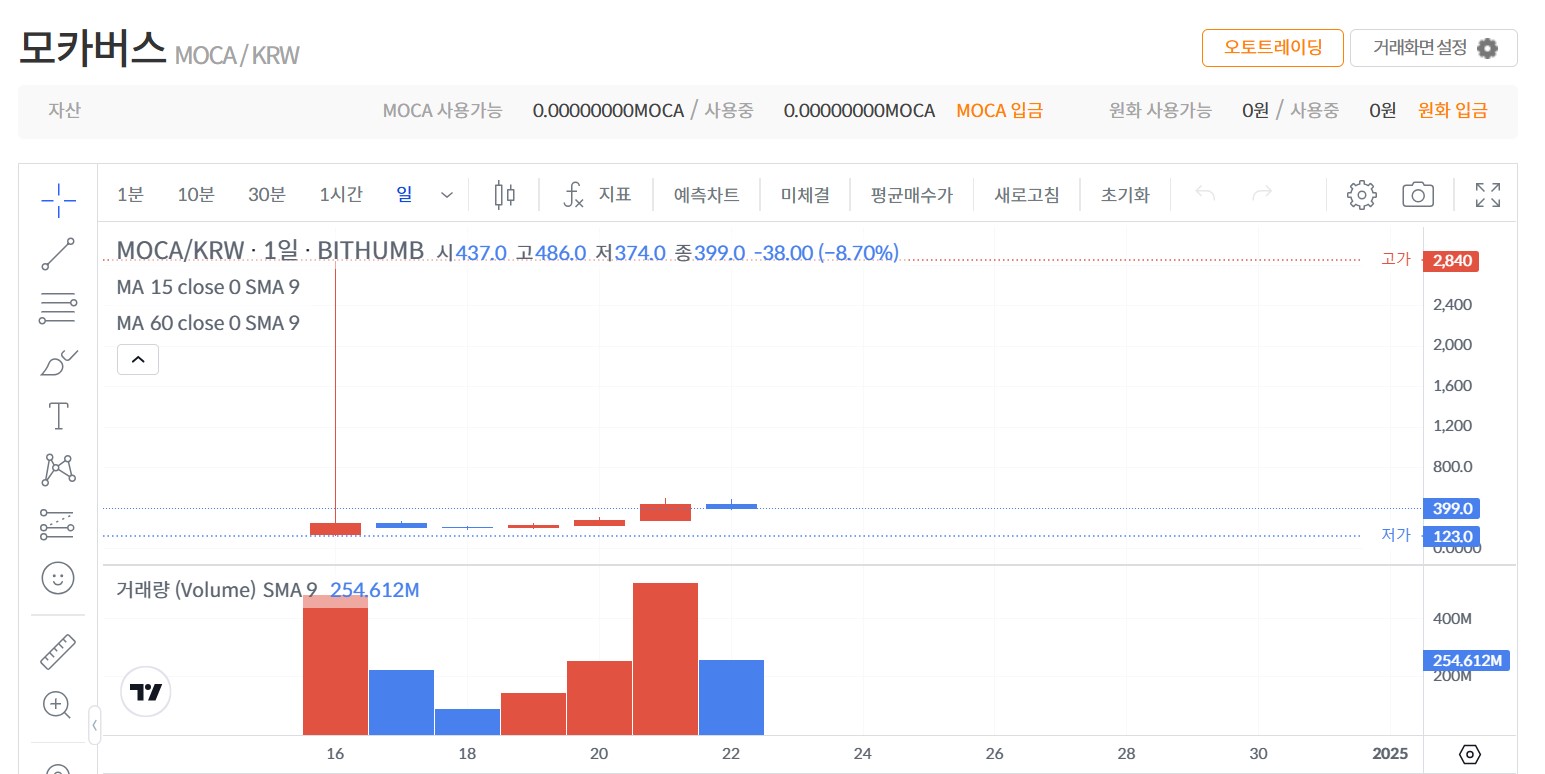Click 초기화 to reset chart

click(x=1125, y=195)
